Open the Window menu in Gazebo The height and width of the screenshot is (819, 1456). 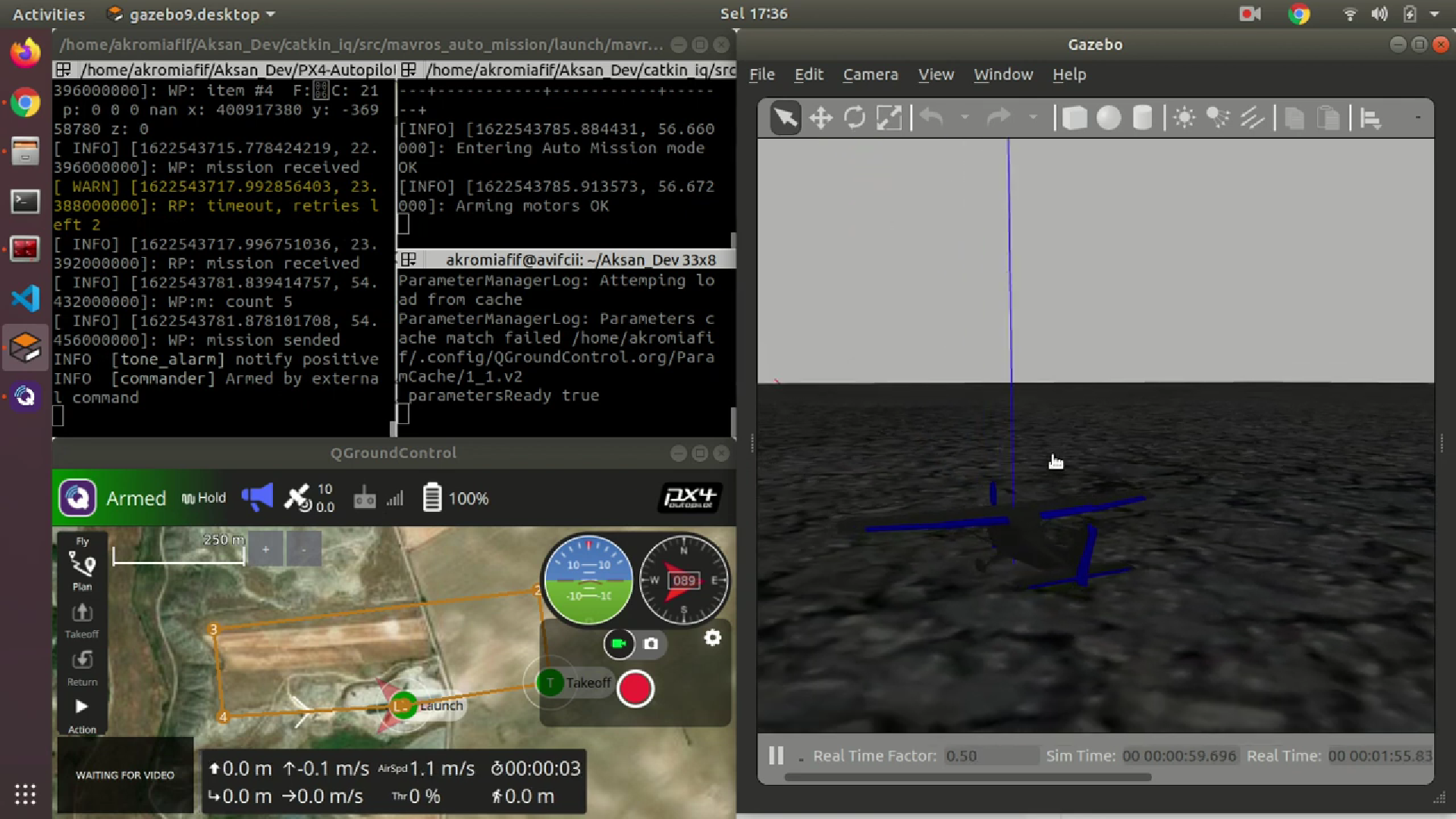click(x=1003, y=74)
